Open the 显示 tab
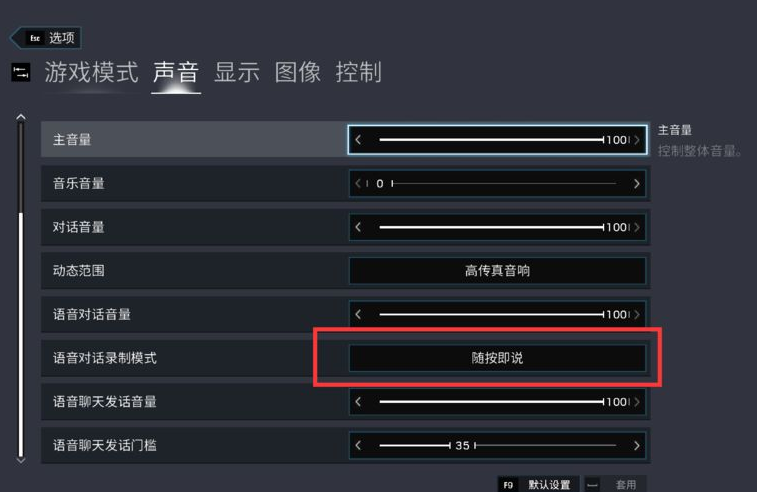The image size is (757, 492). [x=237, y=72]
